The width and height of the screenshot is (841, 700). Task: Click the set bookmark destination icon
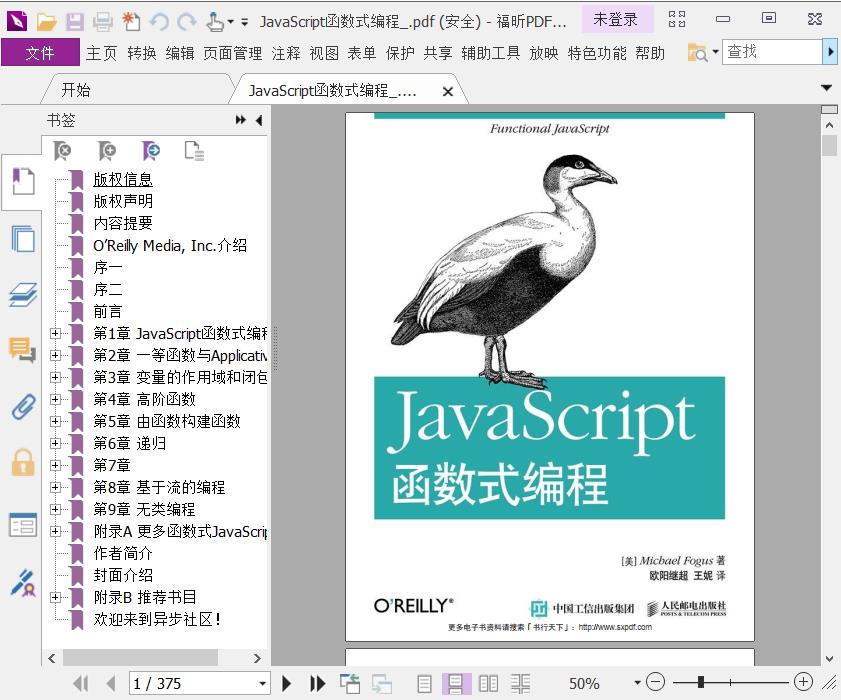tap(151, 151)
